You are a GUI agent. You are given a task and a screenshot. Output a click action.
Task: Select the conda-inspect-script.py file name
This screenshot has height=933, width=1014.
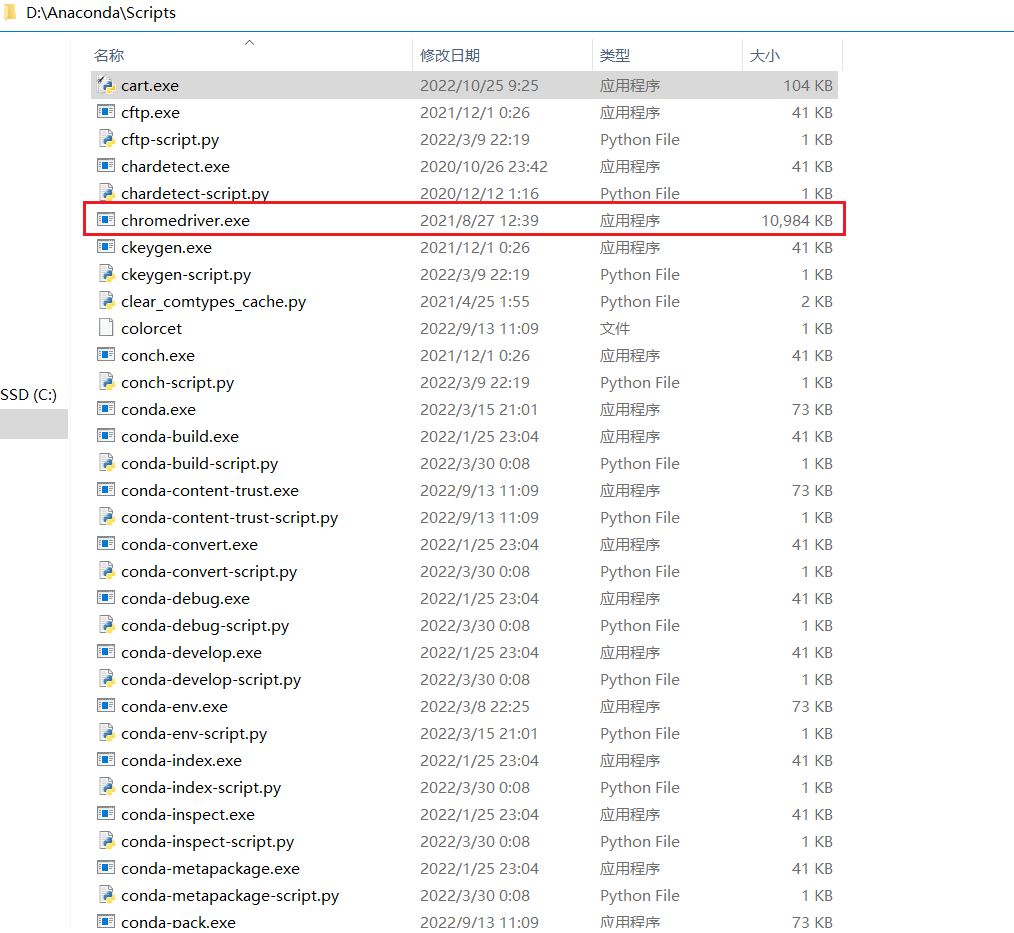point(208,842)
